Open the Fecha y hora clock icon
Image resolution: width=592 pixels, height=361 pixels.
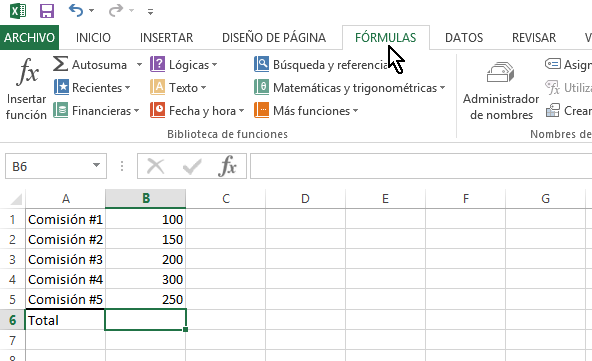pos(157,110)
